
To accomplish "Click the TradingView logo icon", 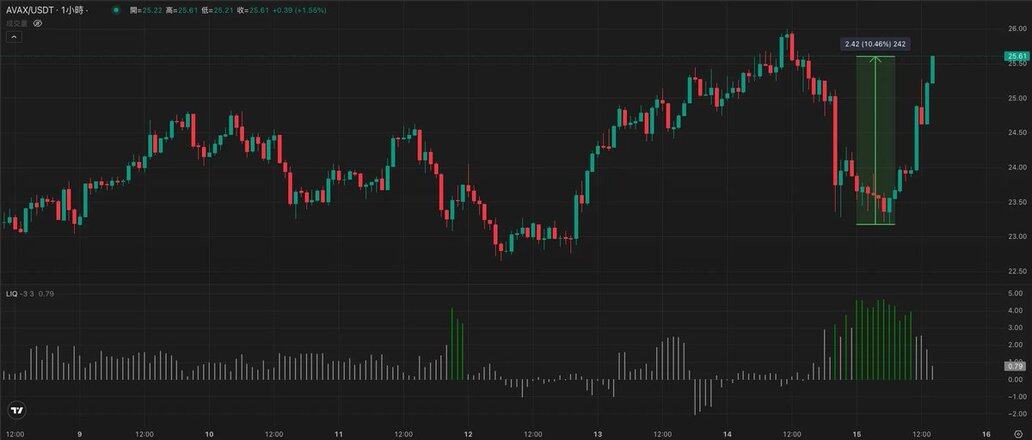I will click(18, 410).
